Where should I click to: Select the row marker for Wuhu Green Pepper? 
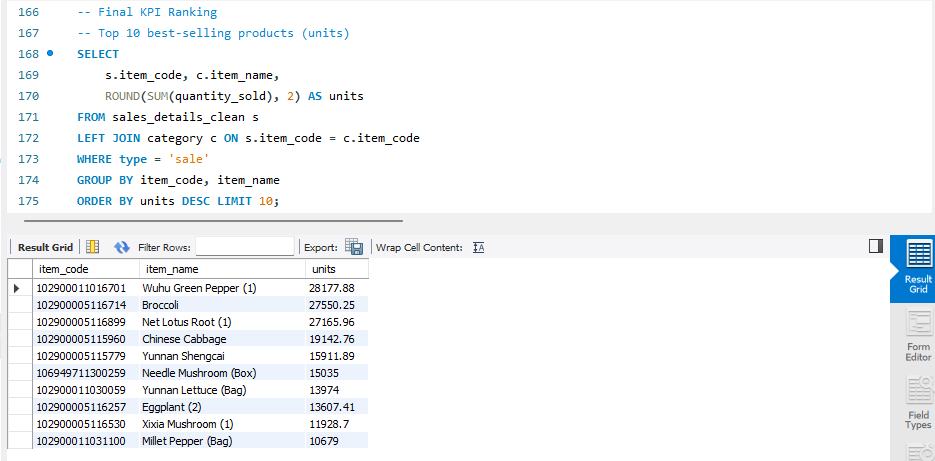[x=17, y=288]
